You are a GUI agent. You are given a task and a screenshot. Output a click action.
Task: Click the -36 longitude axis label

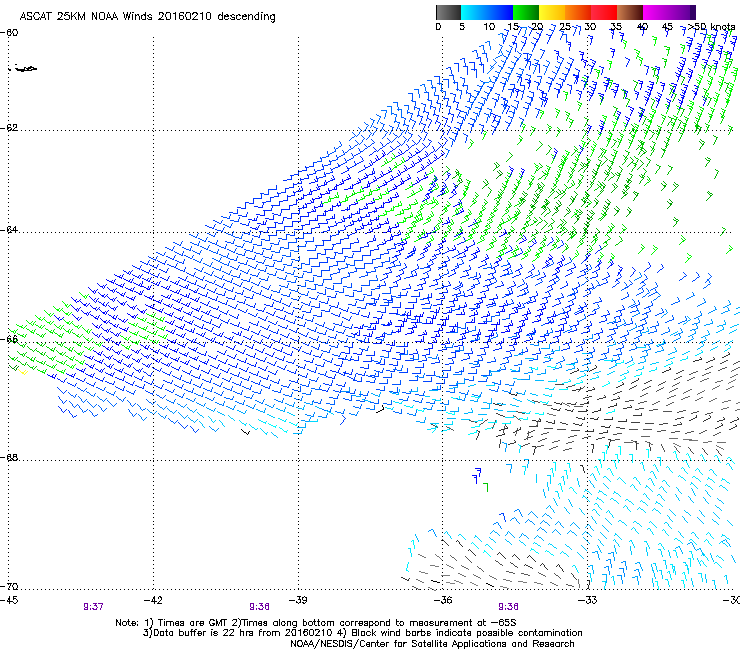pyautogui.click(x=443, y=600)
